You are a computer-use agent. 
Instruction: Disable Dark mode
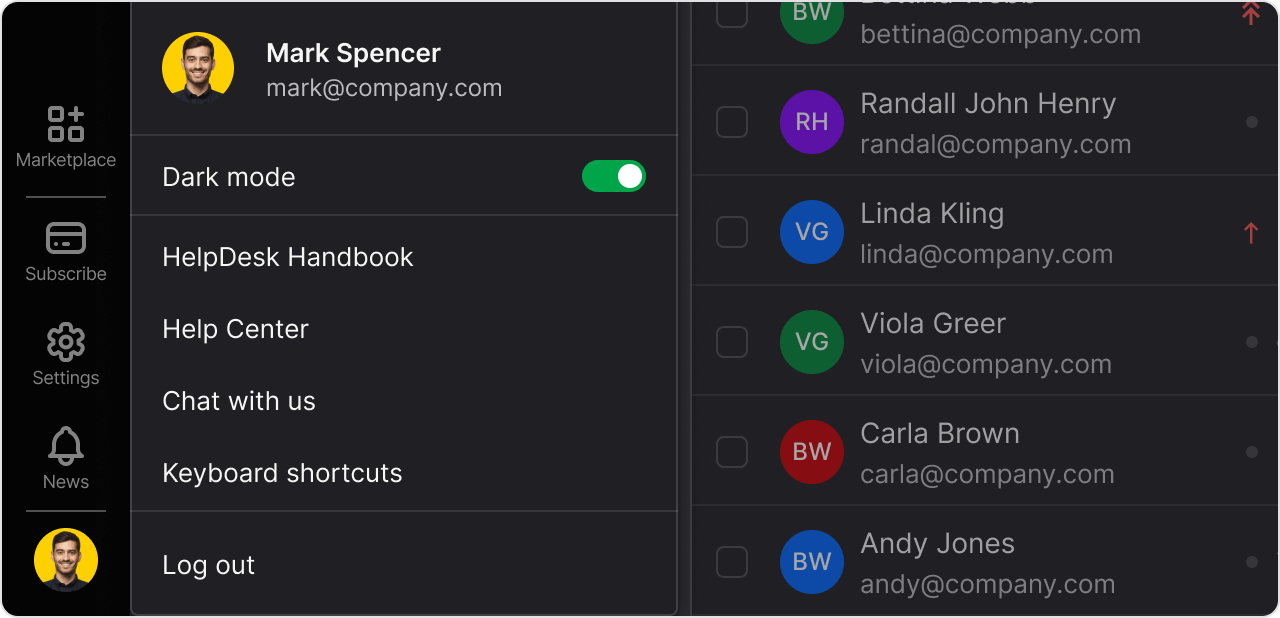[614, 176]
